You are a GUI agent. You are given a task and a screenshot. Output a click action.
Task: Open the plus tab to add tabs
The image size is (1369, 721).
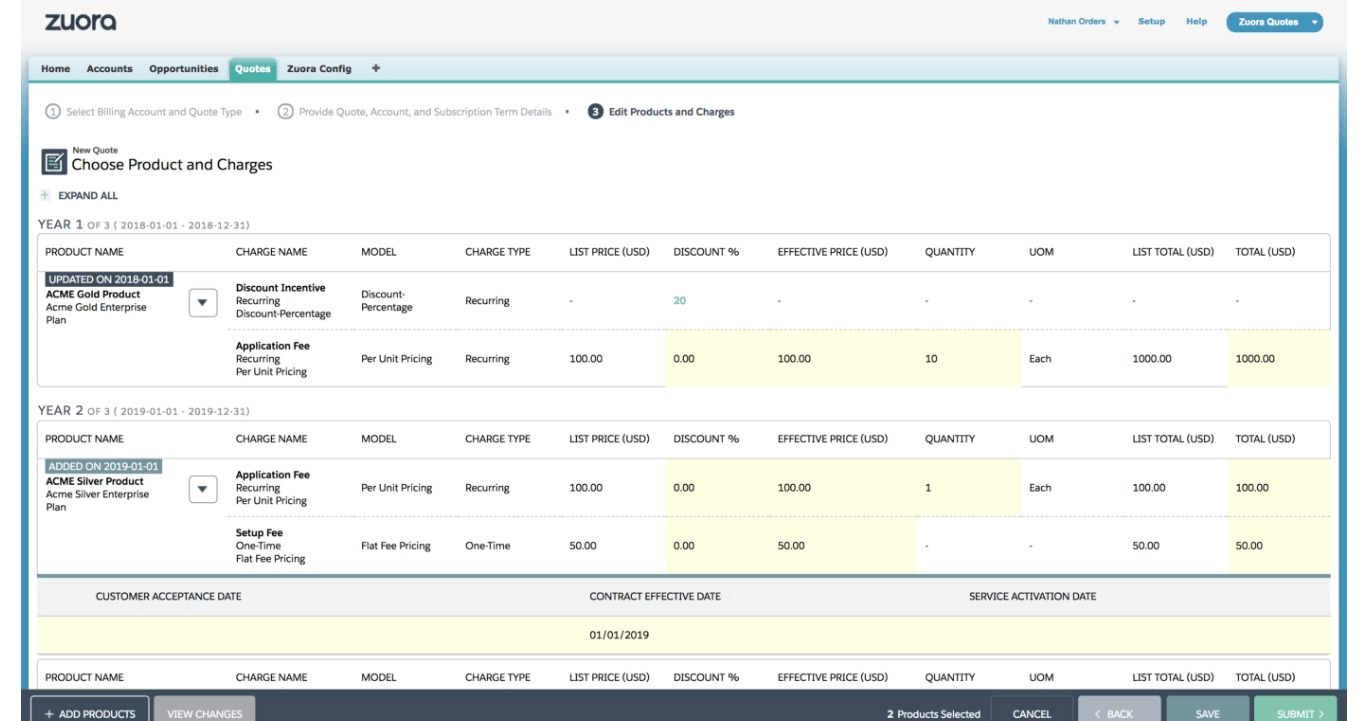coord(375,68)
